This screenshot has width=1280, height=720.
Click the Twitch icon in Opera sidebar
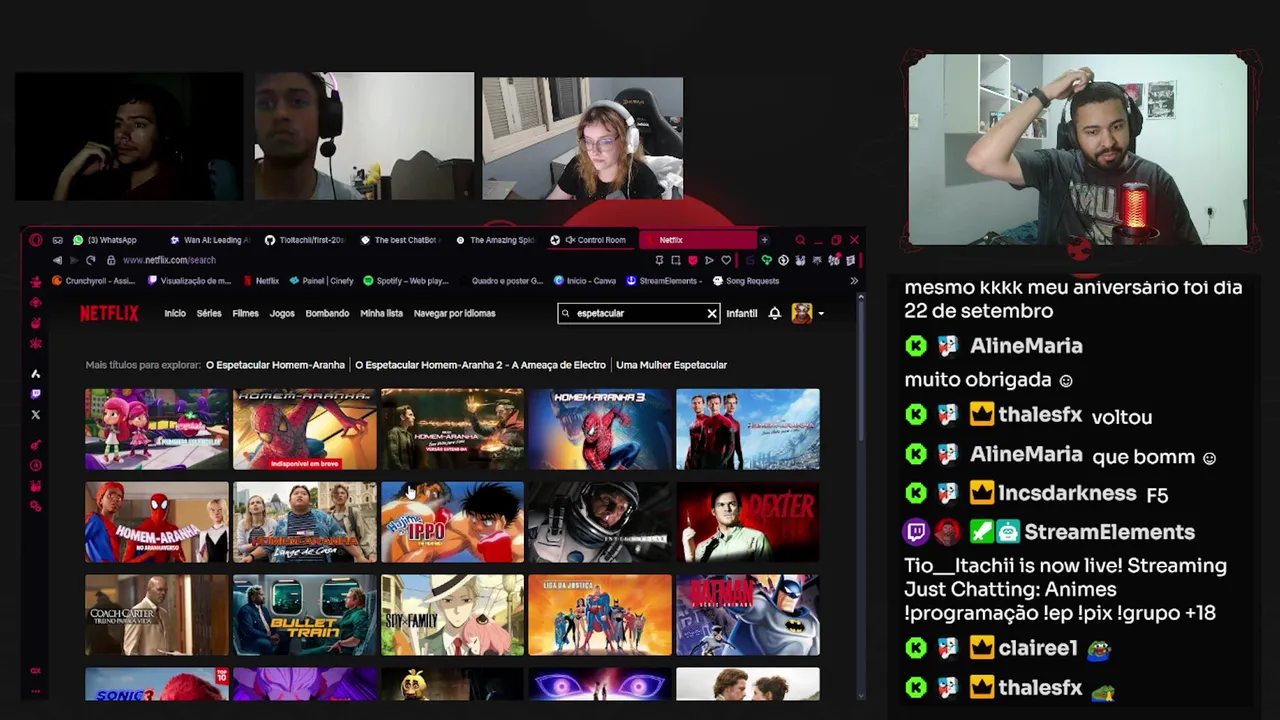[36, 394]
